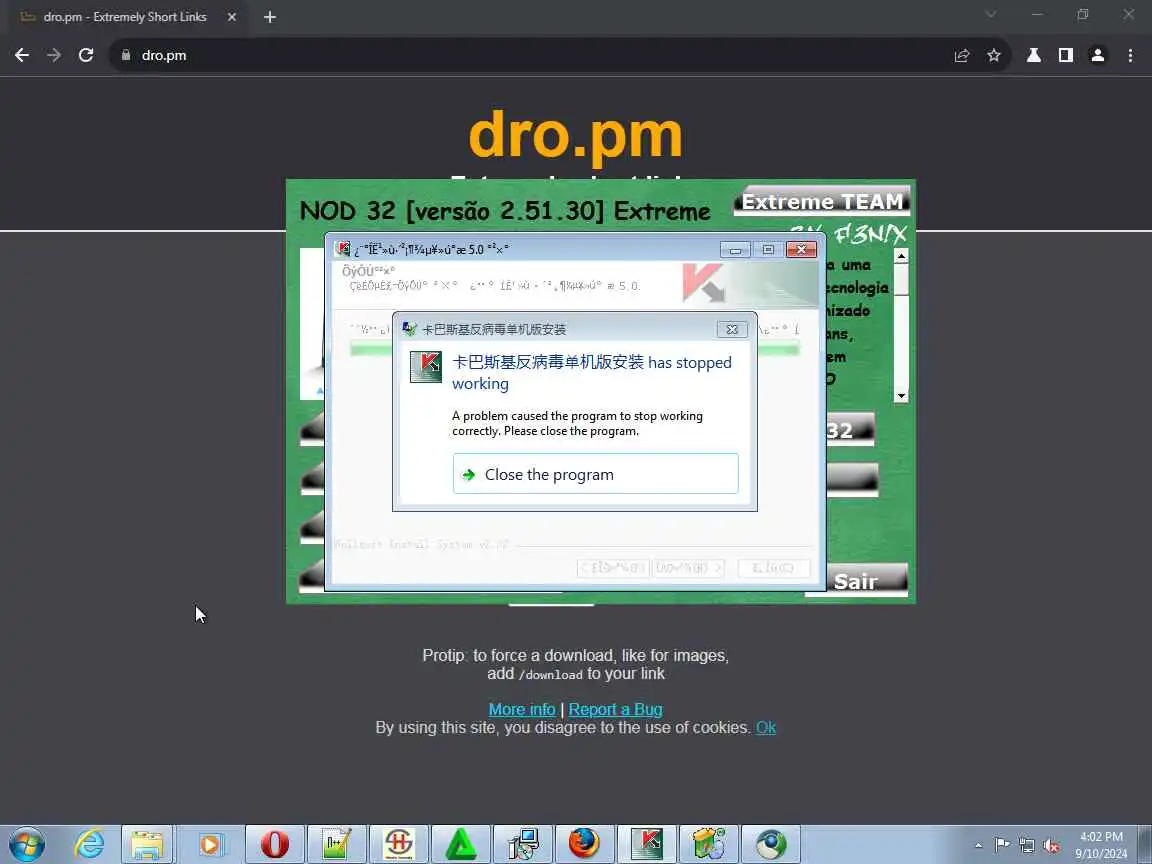Image resolution: width=1152 pixels, height=864 pixels.
Task: Click the Kaspersky icon in the crash dialog
Action: click(426, 367)
